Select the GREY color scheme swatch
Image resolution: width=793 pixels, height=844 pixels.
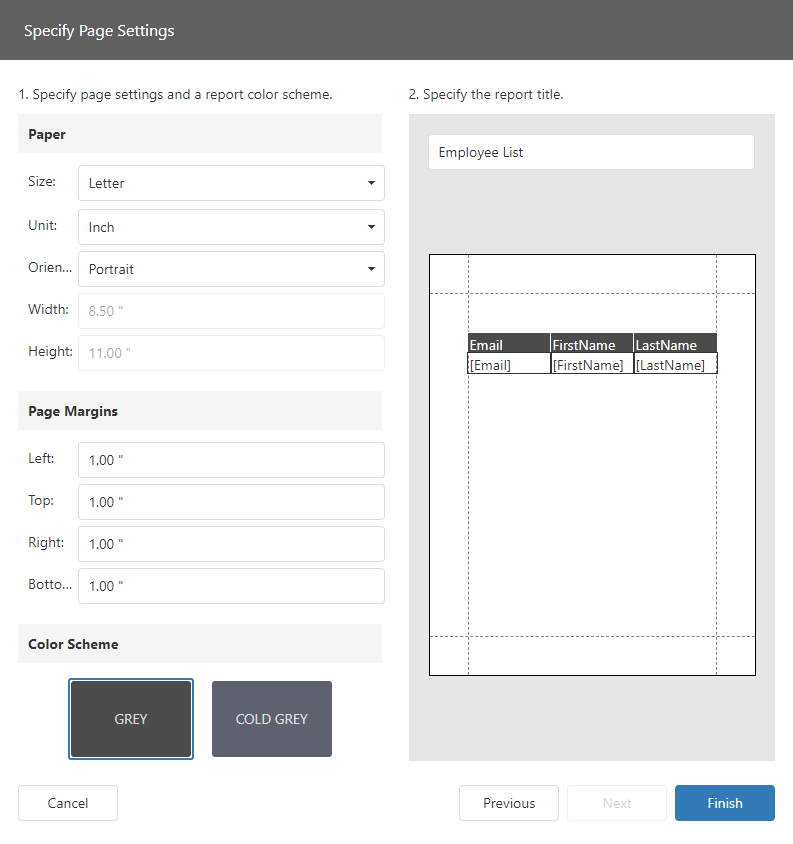[x=131, y=719]
